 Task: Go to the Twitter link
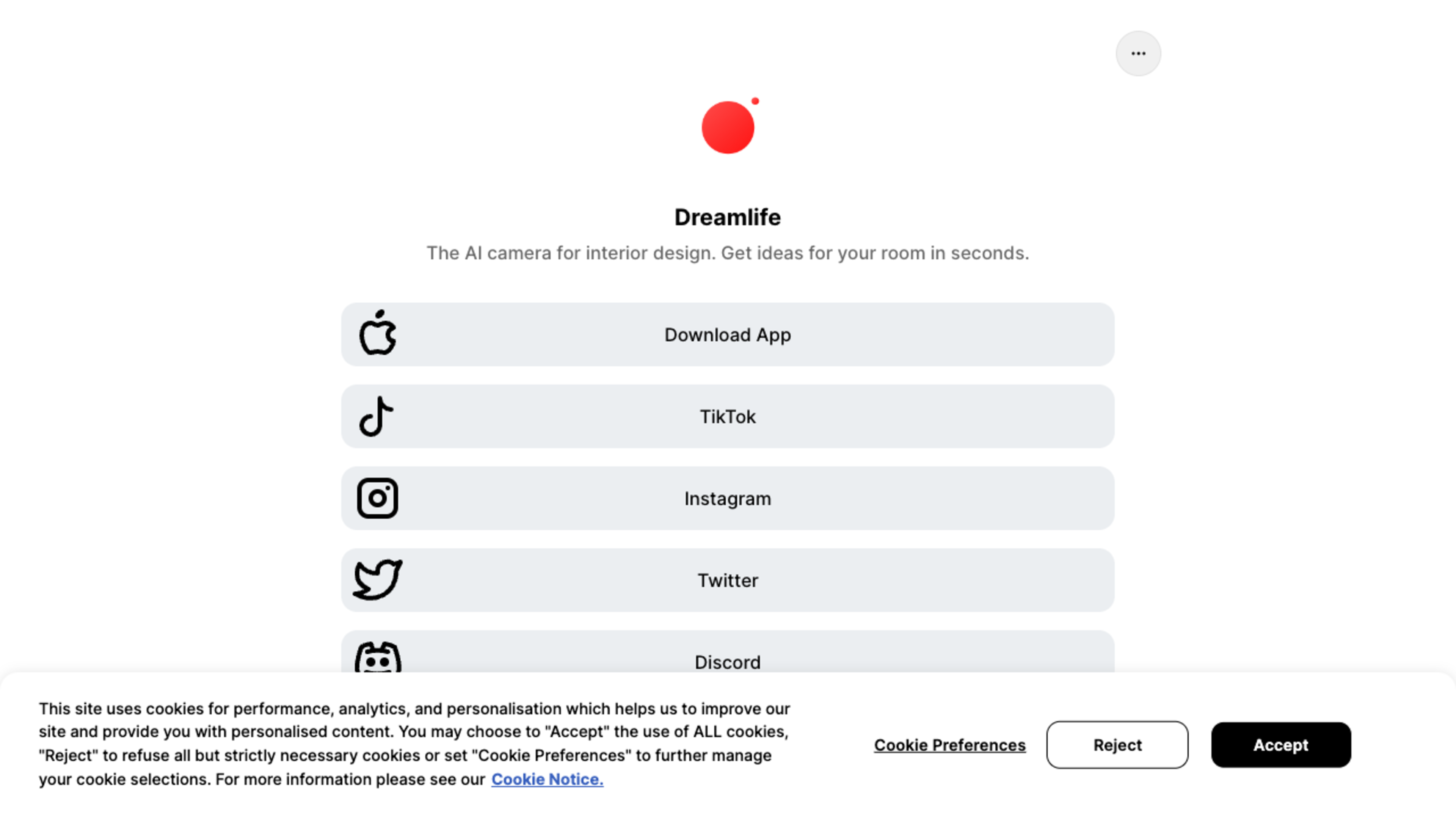point(728,580)
